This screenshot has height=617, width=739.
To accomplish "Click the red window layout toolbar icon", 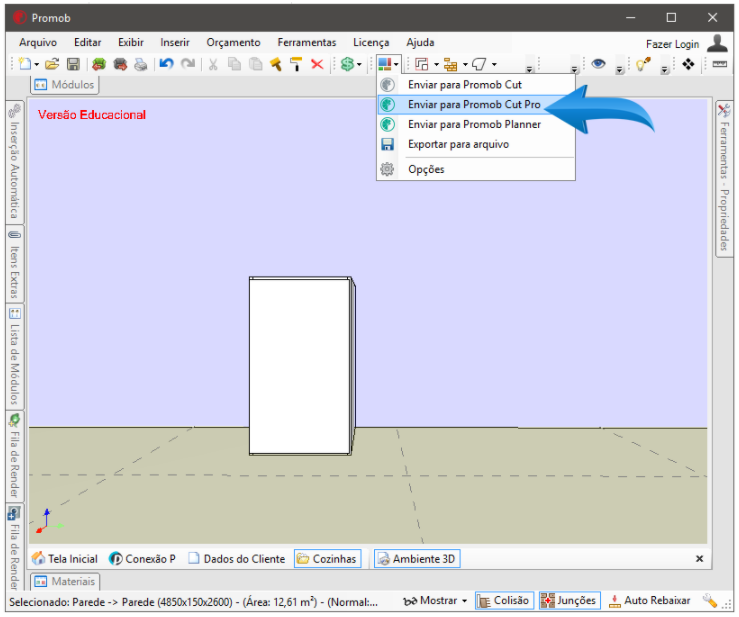I will click(422, 64).
